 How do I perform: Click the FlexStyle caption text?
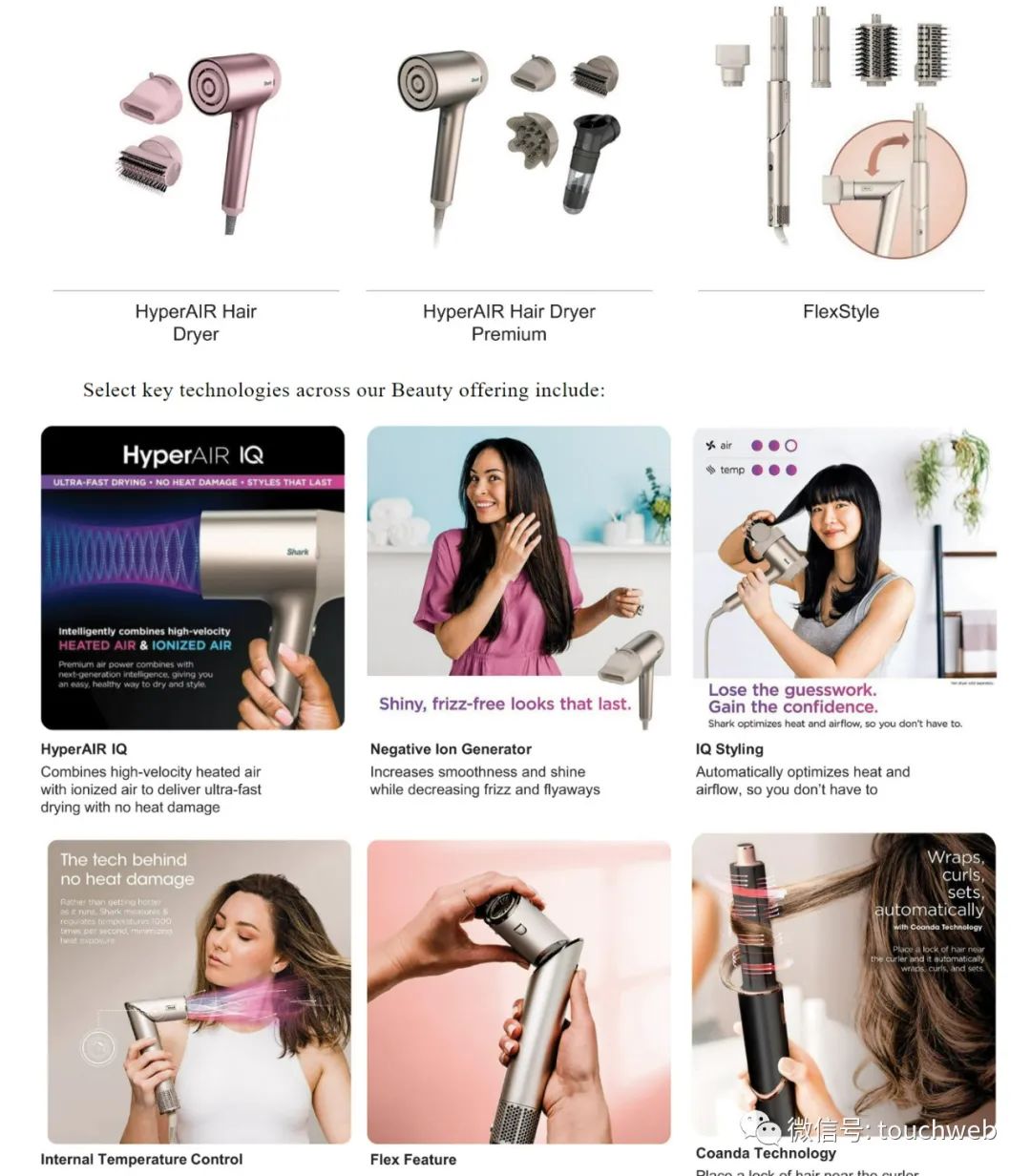(x=841, y=311)
